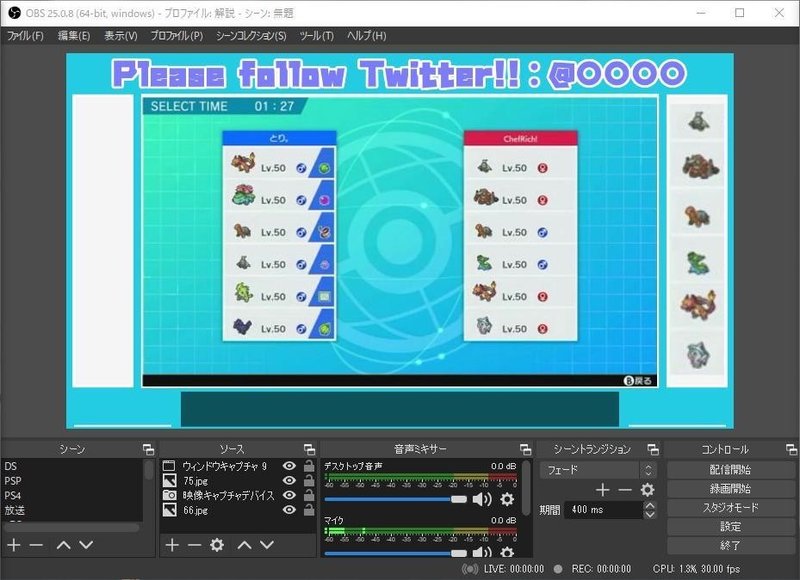Move selected source up
The width and height of the screenshot is (800, 580).
(244, 545)
